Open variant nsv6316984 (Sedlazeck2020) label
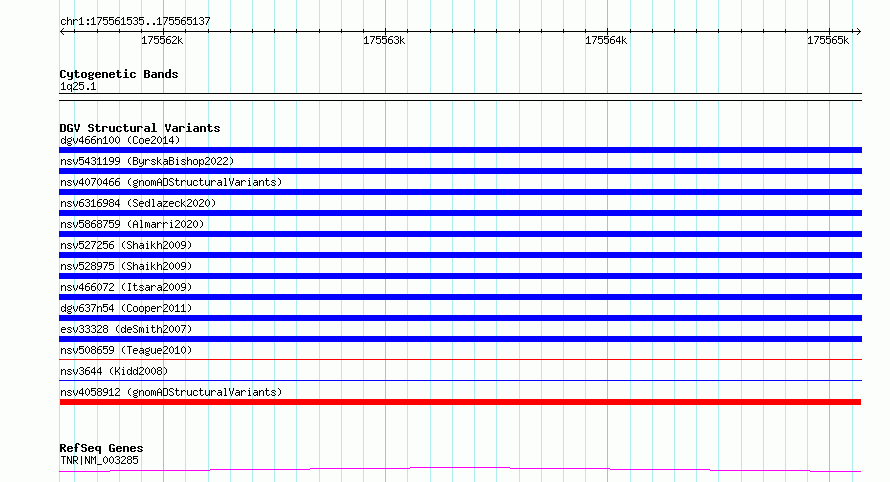Image resolution: width=890 pixels, height=482 pixels. [x=138, y=203]
